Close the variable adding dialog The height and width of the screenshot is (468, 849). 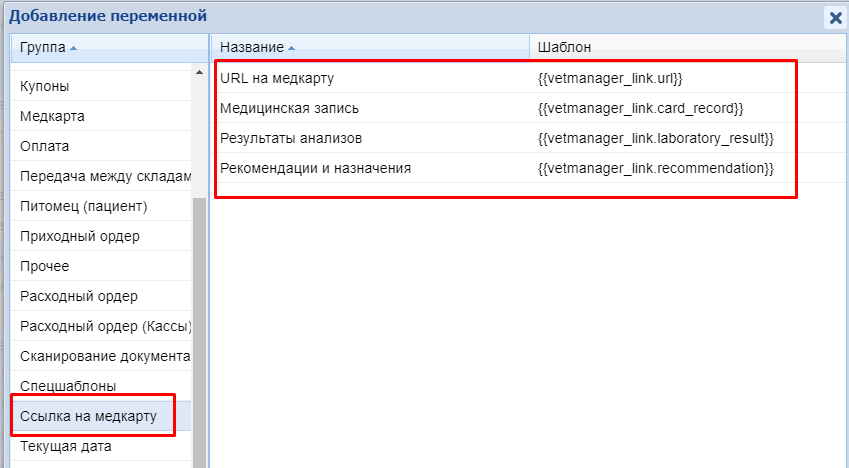click(x=834, y=16)
